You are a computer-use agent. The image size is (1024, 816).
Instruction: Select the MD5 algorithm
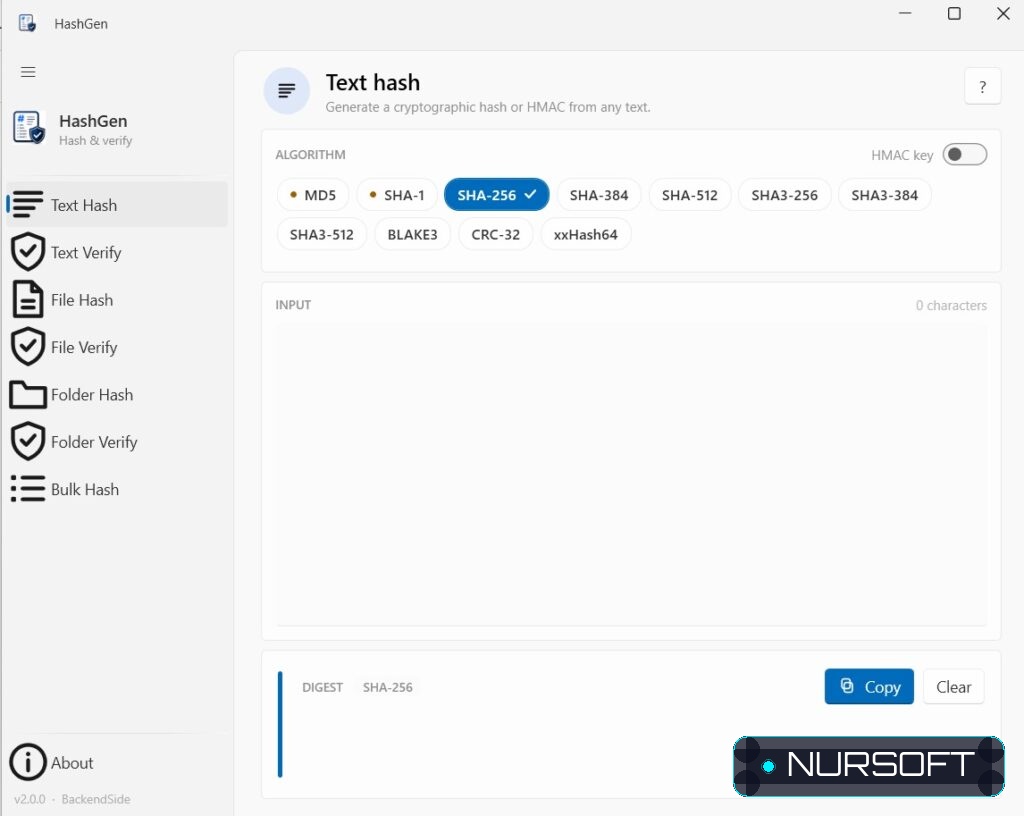pyautogui.click(x=313, y=195)
